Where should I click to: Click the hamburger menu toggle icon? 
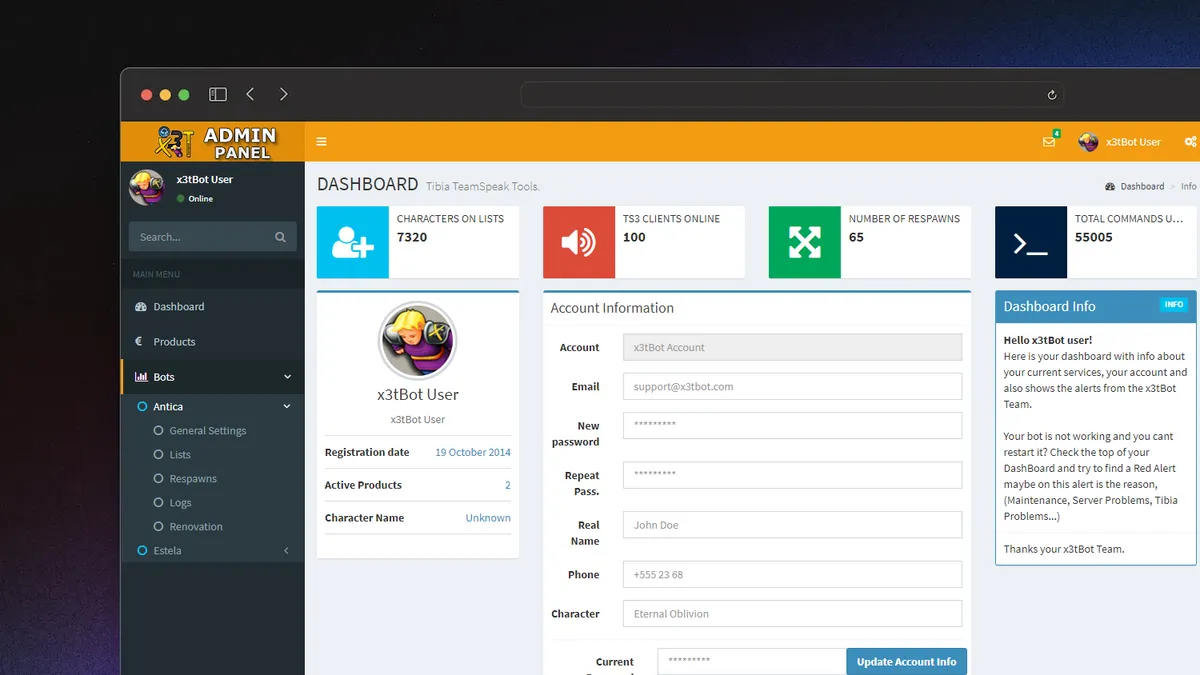(x=321, y=142)
